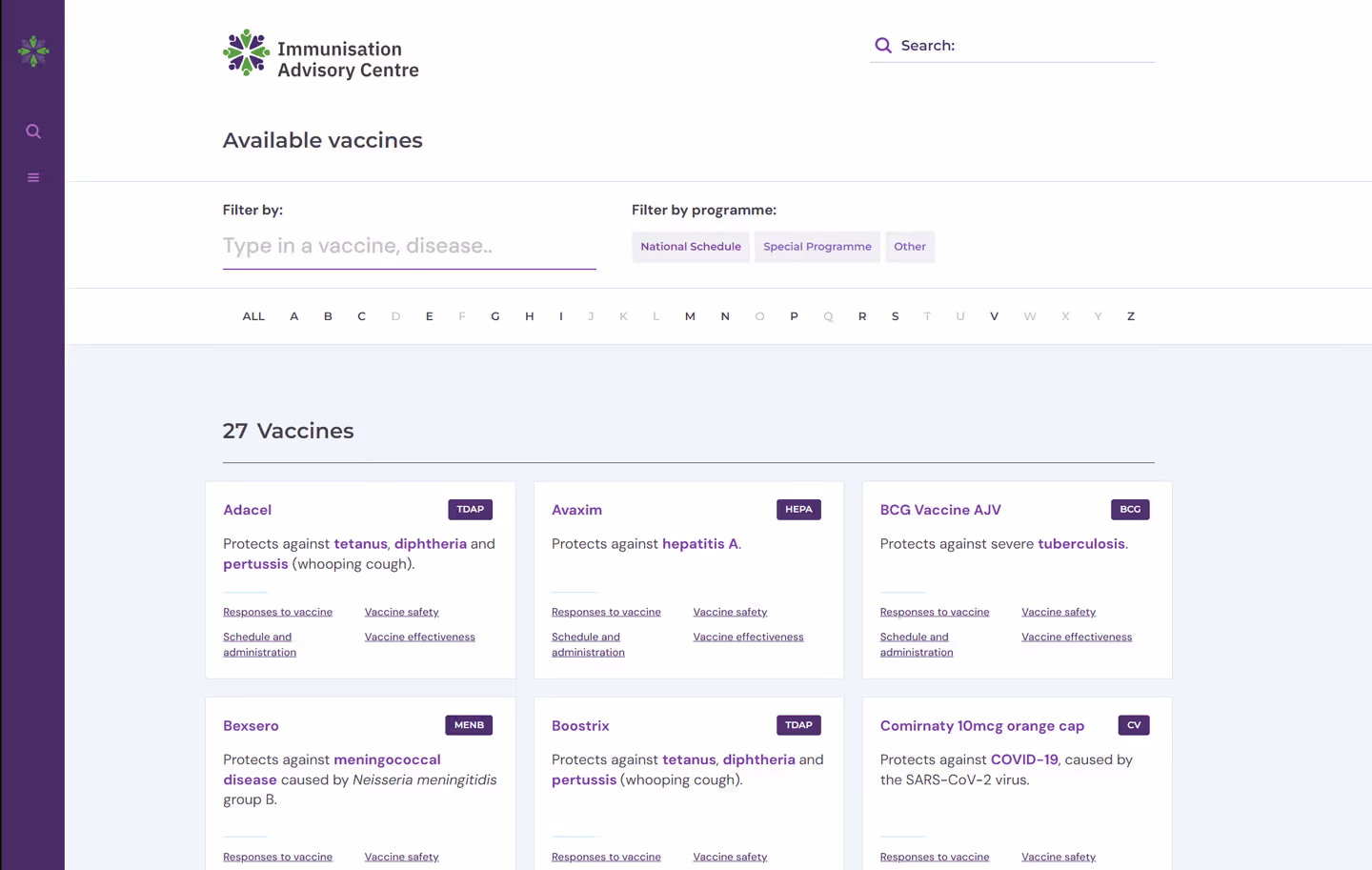Open BCG Vaccine Responses to vaccine link
This screenshot has width=1372, height=870.
935,612
